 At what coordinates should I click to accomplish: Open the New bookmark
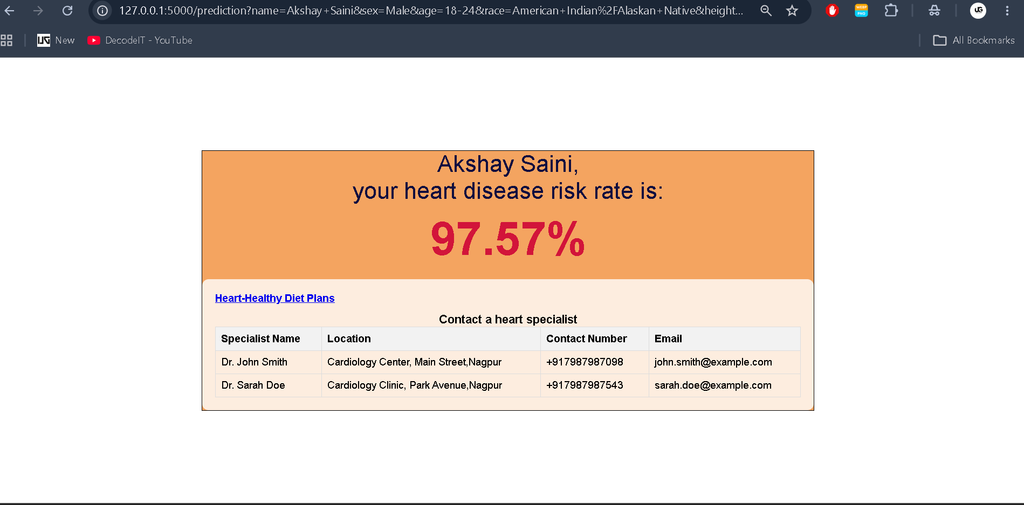click(56, 41)
